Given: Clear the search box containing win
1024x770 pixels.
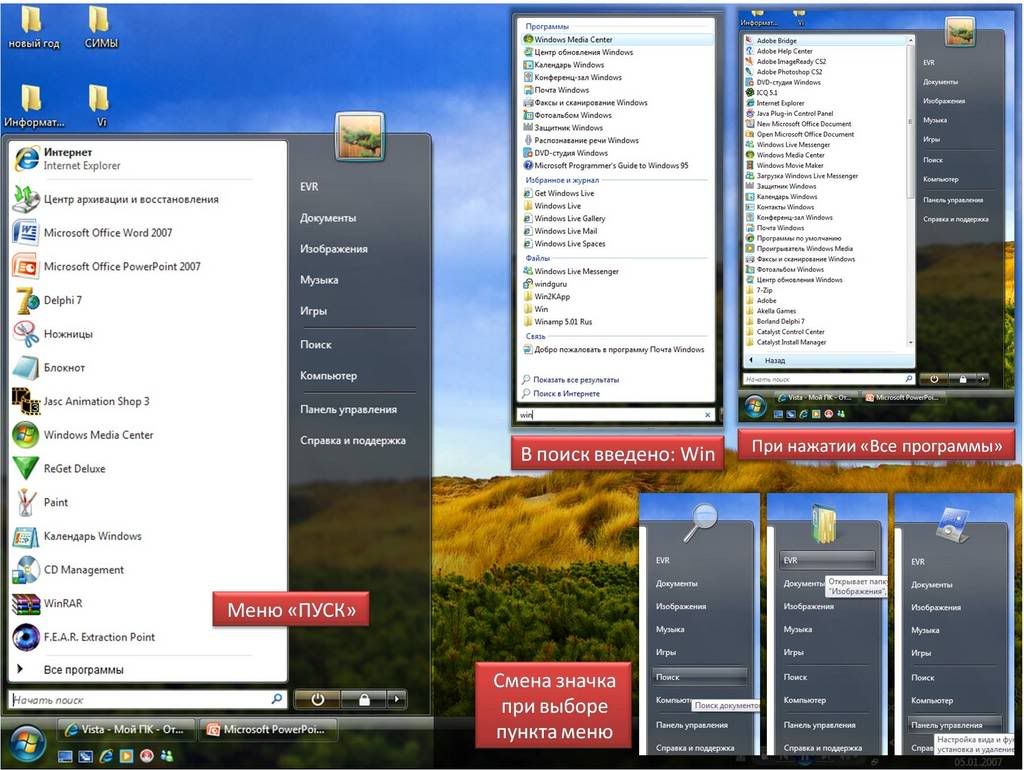Looking at the screenshot, I should (x=708, y=414).
